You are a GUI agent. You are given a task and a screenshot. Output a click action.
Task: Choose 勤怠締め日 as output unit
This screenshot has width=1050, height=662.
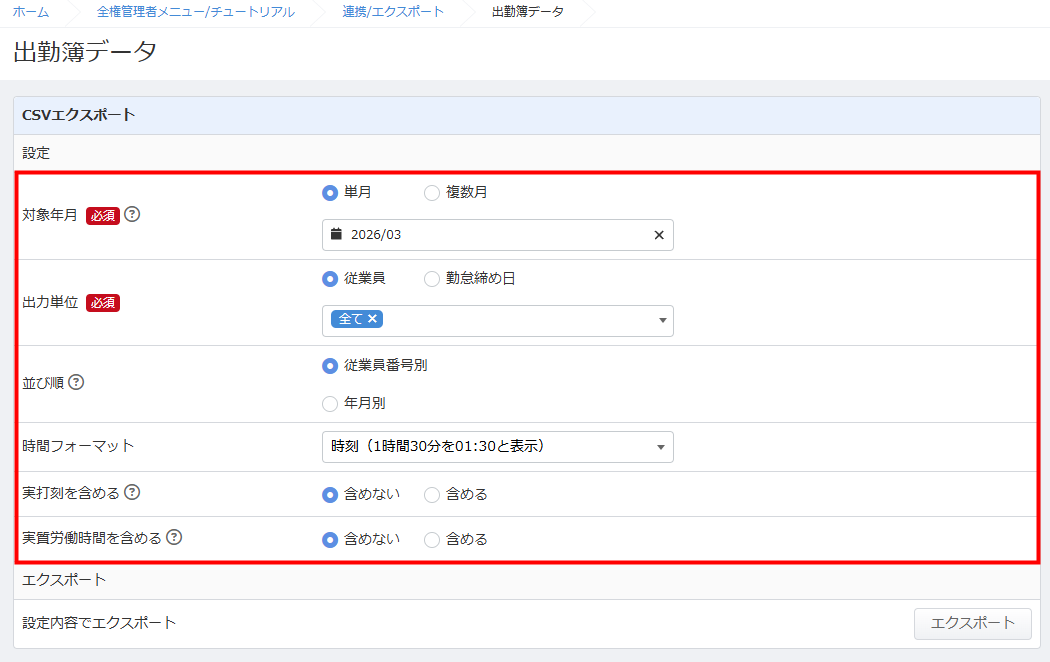click(432, 278)
